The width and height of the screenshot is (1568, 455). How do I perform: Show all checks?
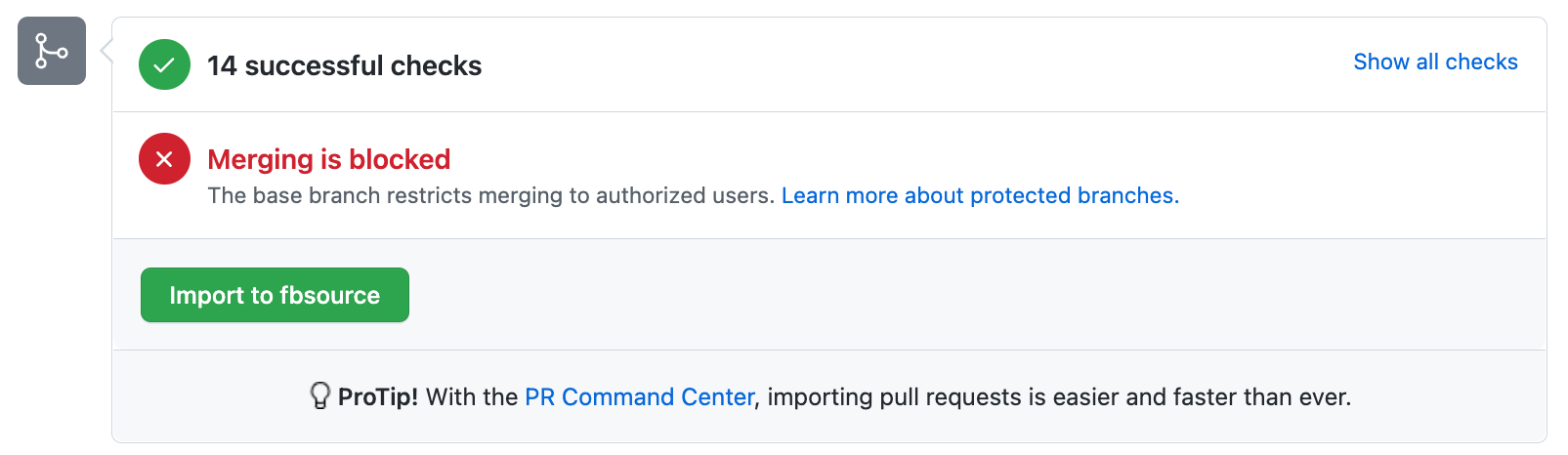pyautogui.click(x=1435, y=62)
